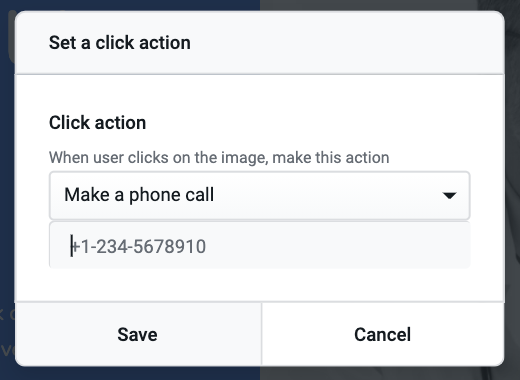This screenshot has width=520, height=380.
Task: Place the cursor in the phone number placeholder
Action: coord(138,246)
